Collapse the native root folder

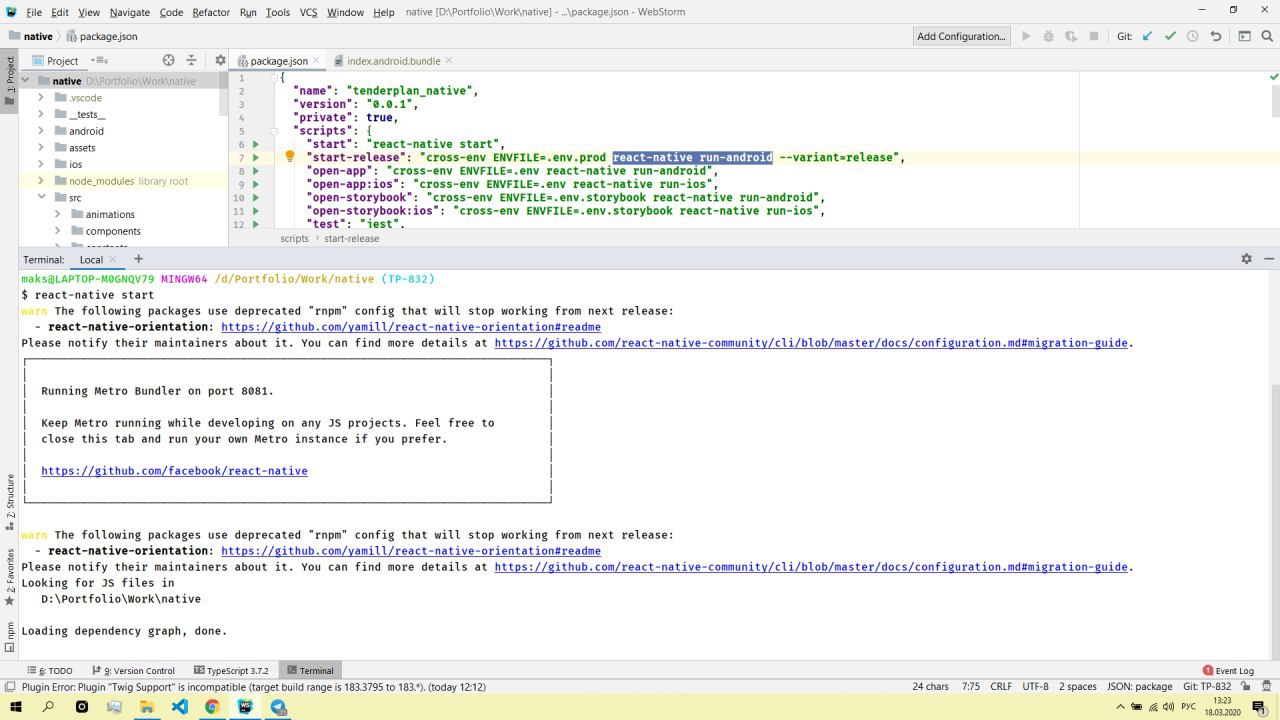27,81
